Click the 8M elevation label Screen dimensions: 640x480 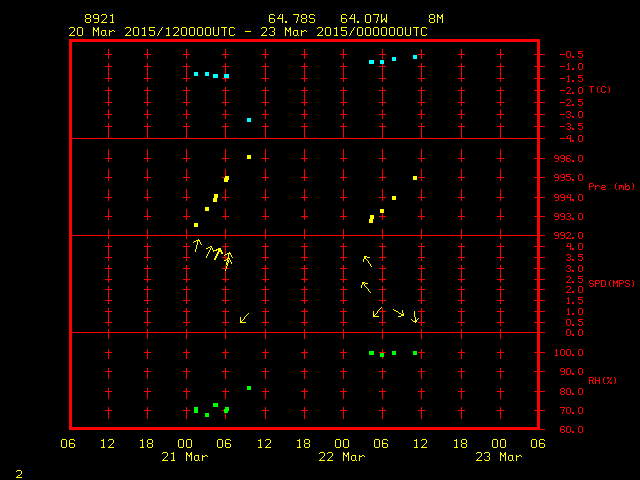(436, 19)
